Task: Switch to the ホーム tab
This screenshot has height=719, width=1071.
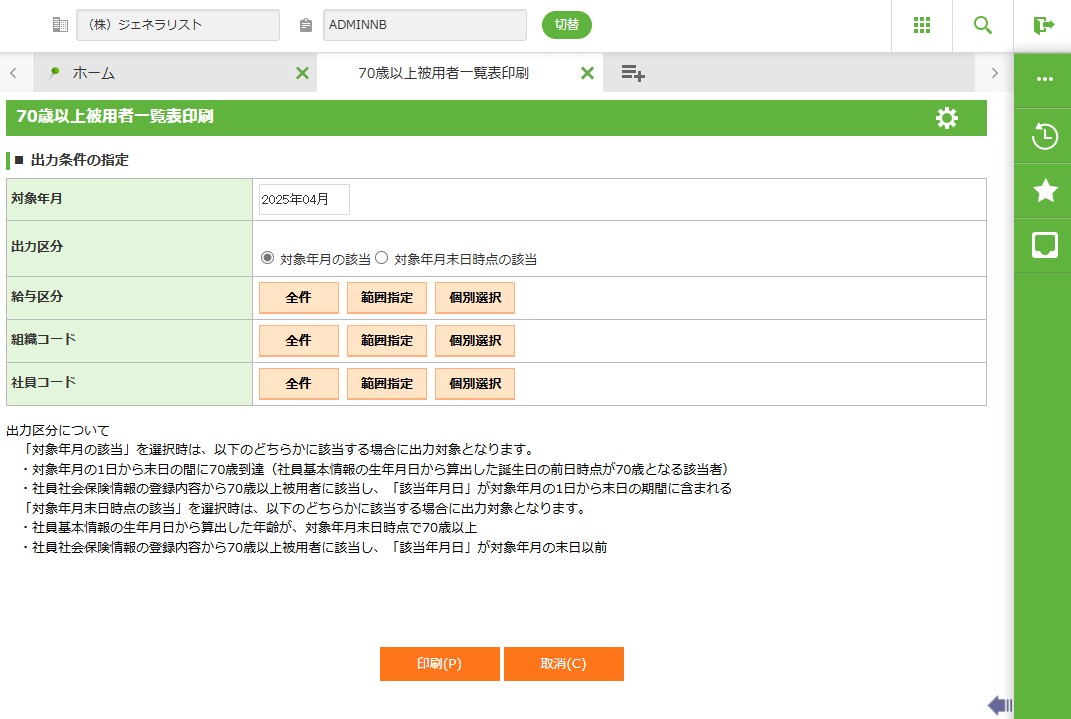Action: (x=94, y=73)
